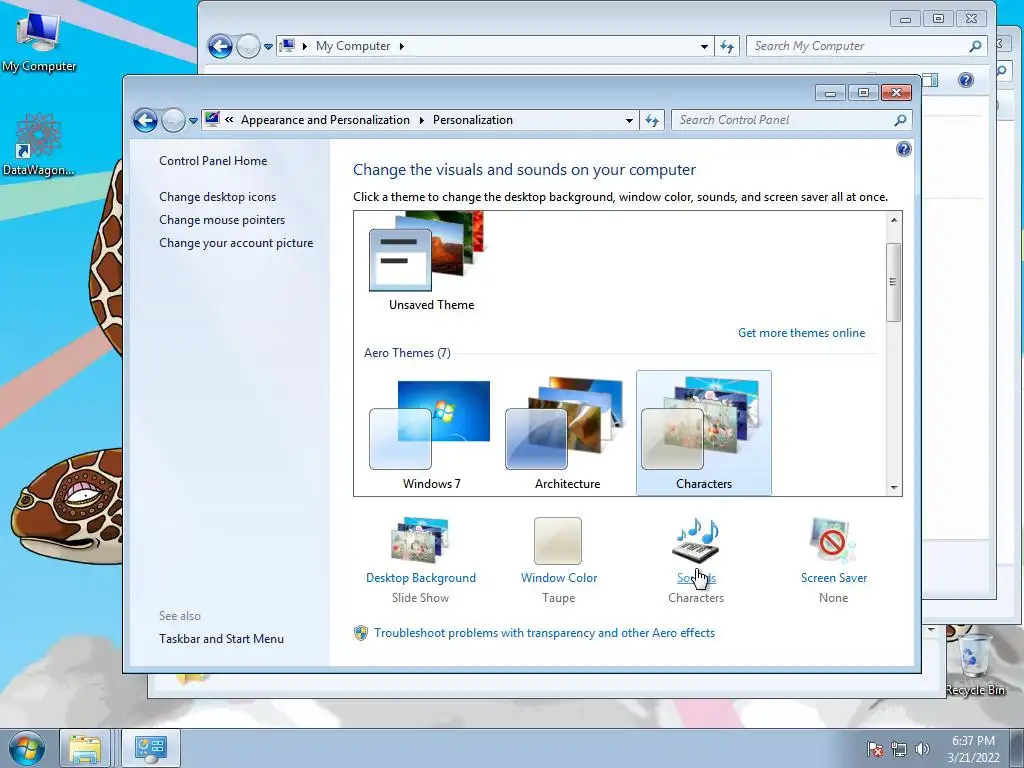
Task: Select the Architecture theme
Action: point(567,432)
